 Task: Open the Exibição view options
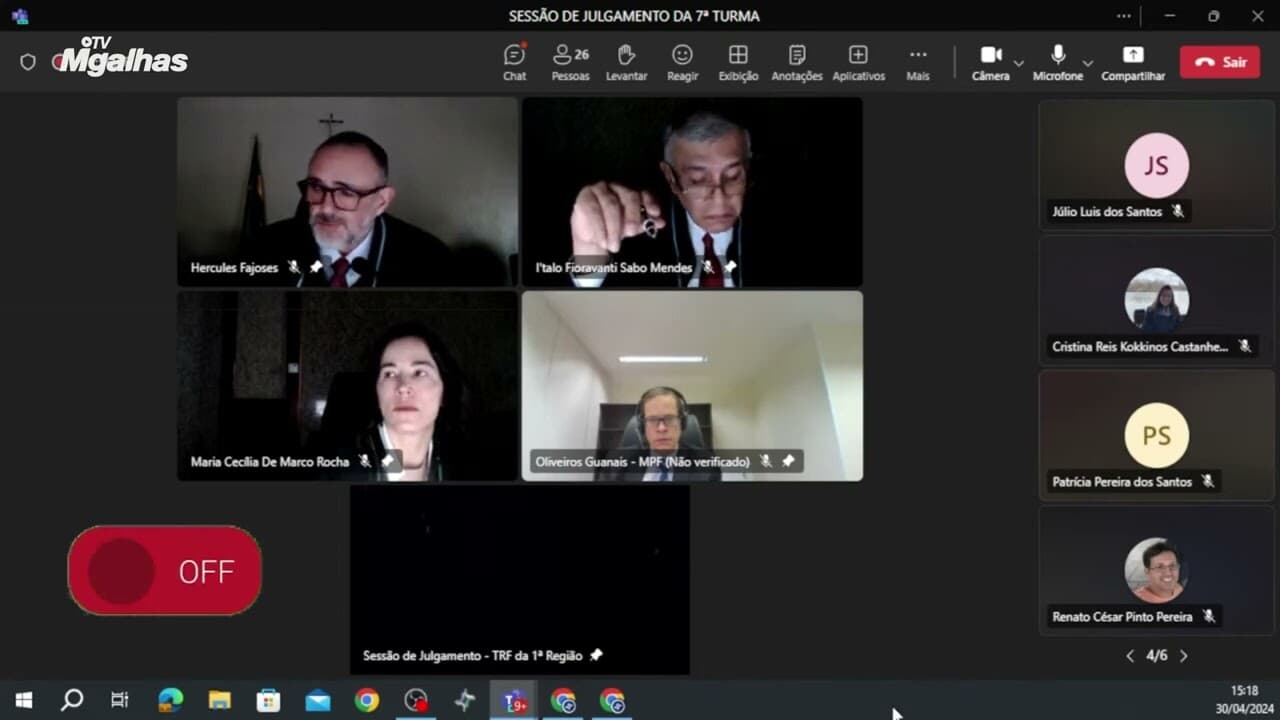[x=738, y=62]
